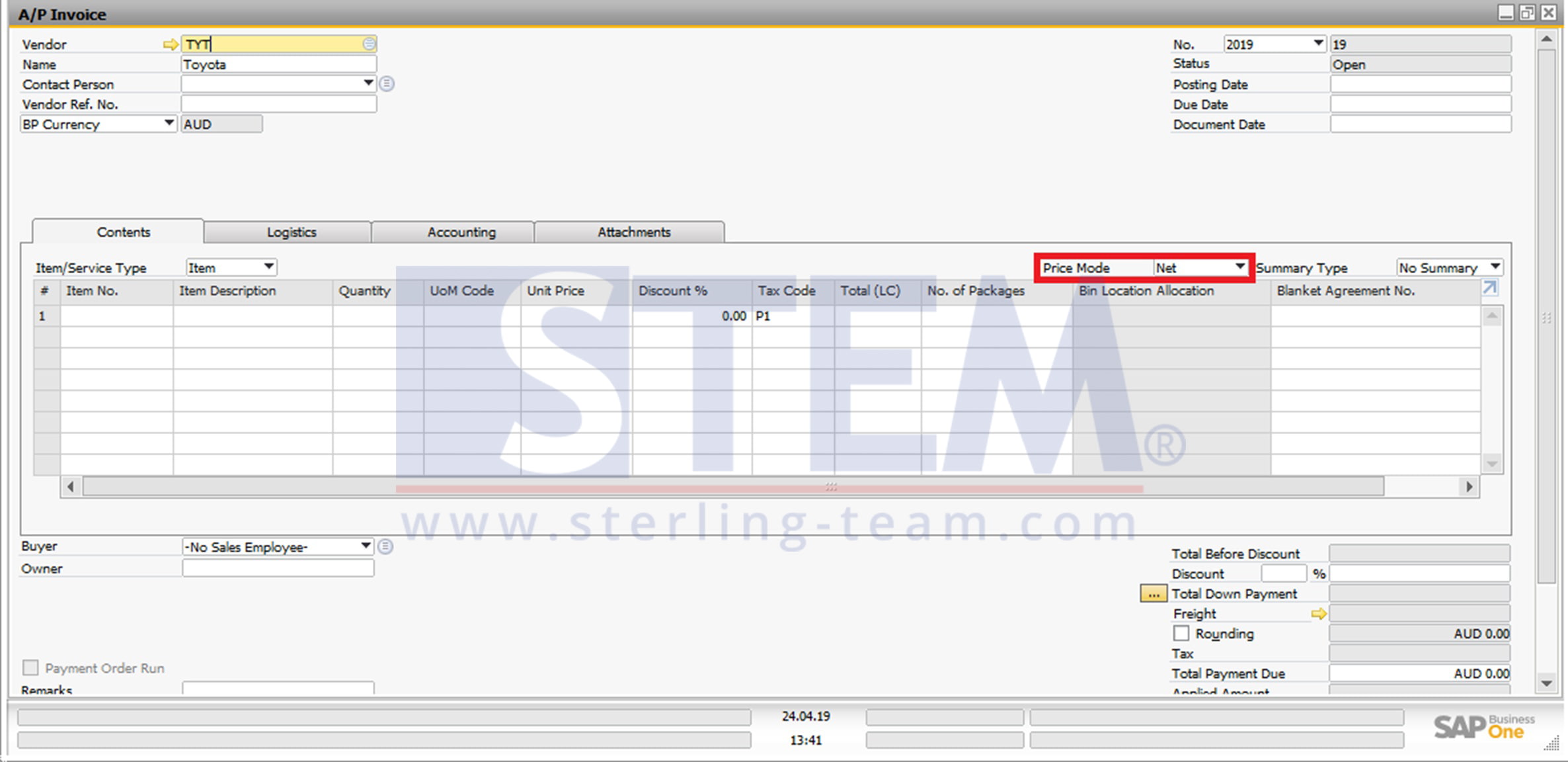Screen dimensions: 1568x762
Task: Click the table's right scroll arrow
Action: tap(1469, 487)
